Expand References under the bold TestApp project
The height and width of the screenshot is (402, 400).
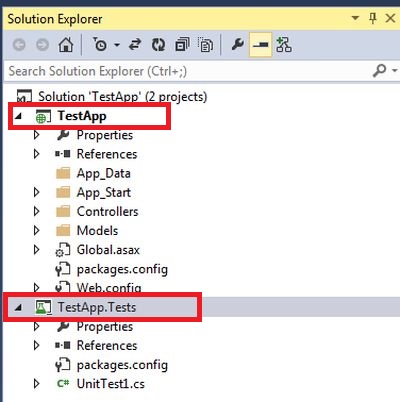click(x=37, y=154)
